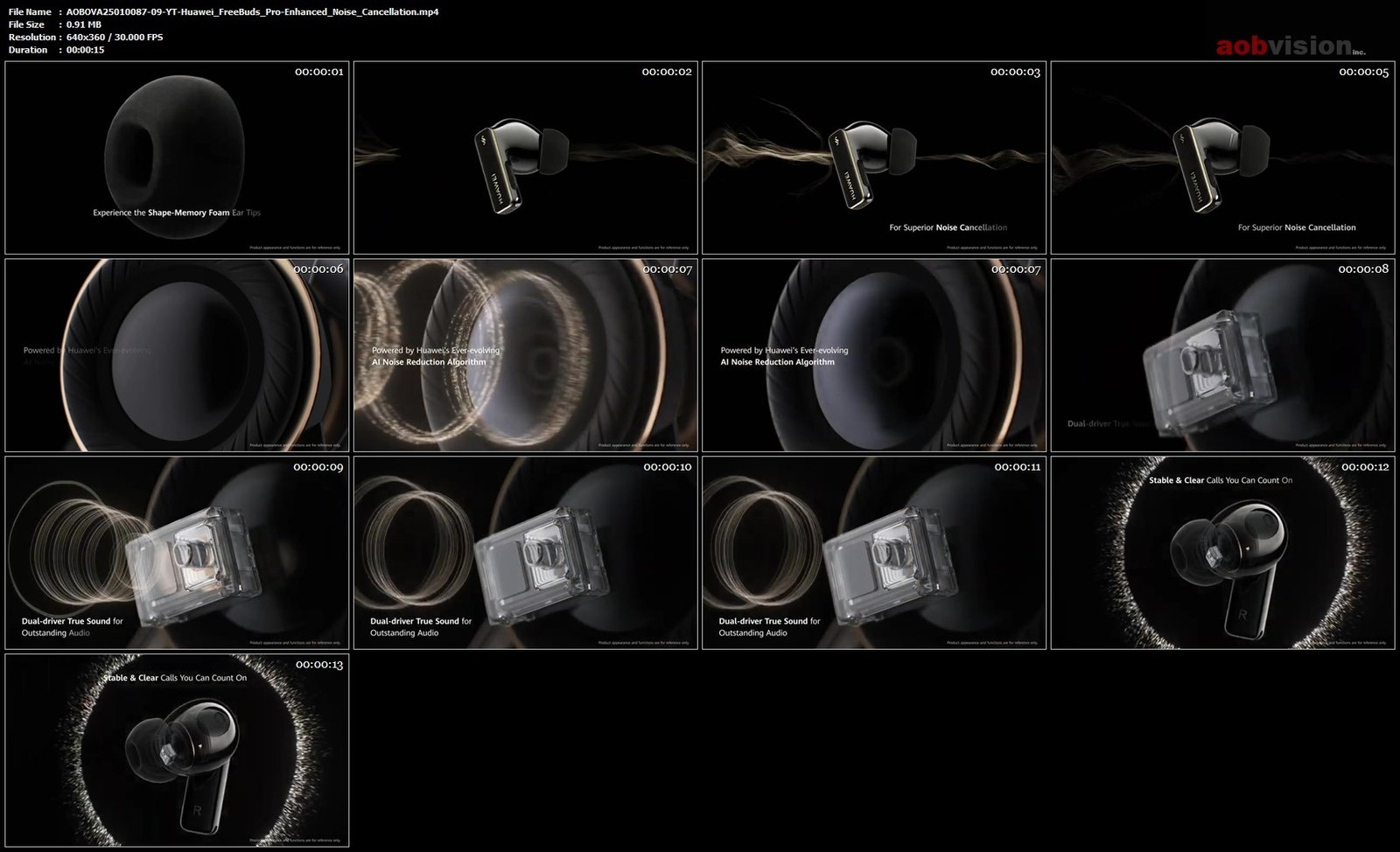Click the 'Stable & Clear Calls' caption in frame 00:00:13
The image size is (1400, 852).
[175, 678]
